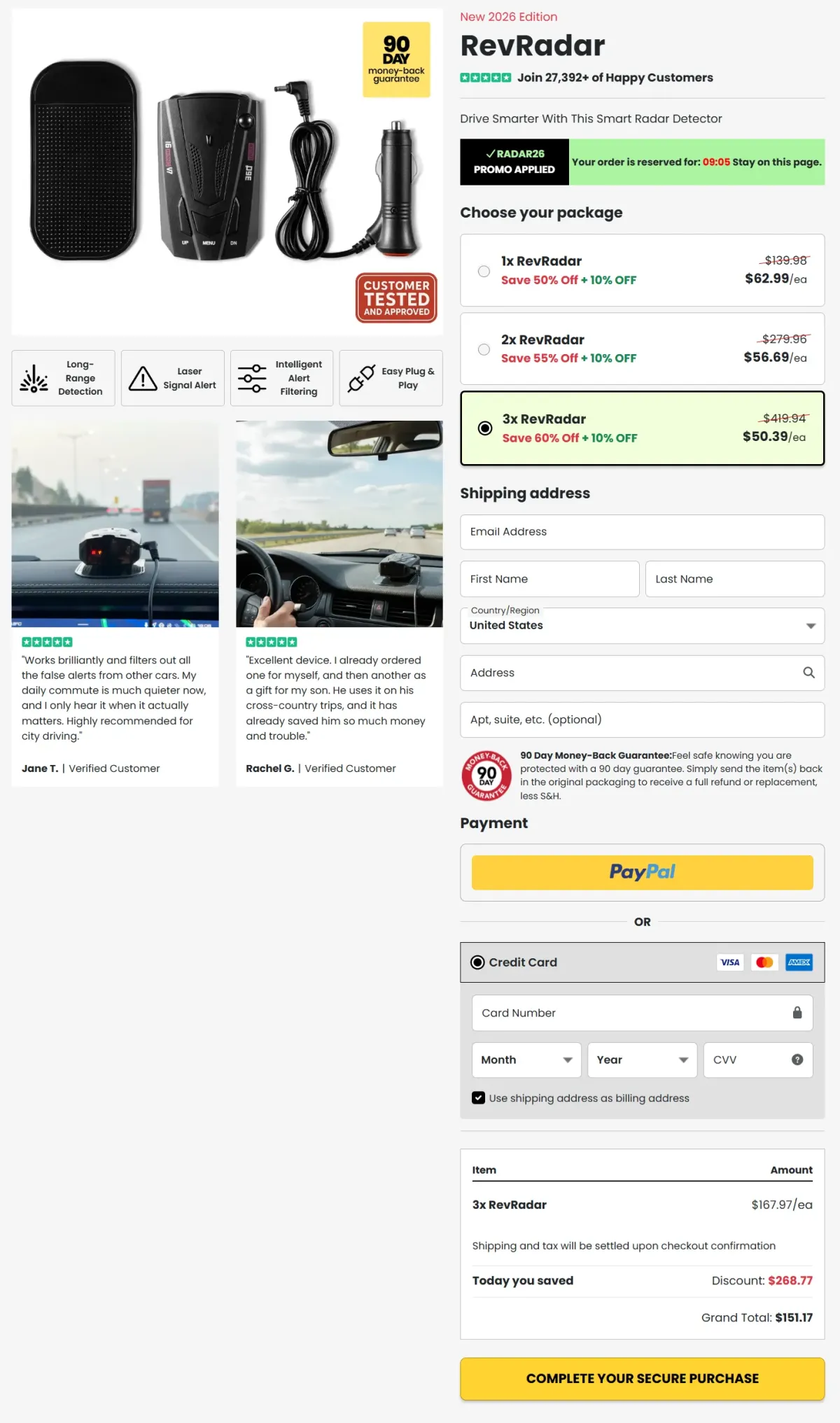Click the Customer Tested and Approved stamp
This screenshot has width=840, height=1423.
(396, 297)
